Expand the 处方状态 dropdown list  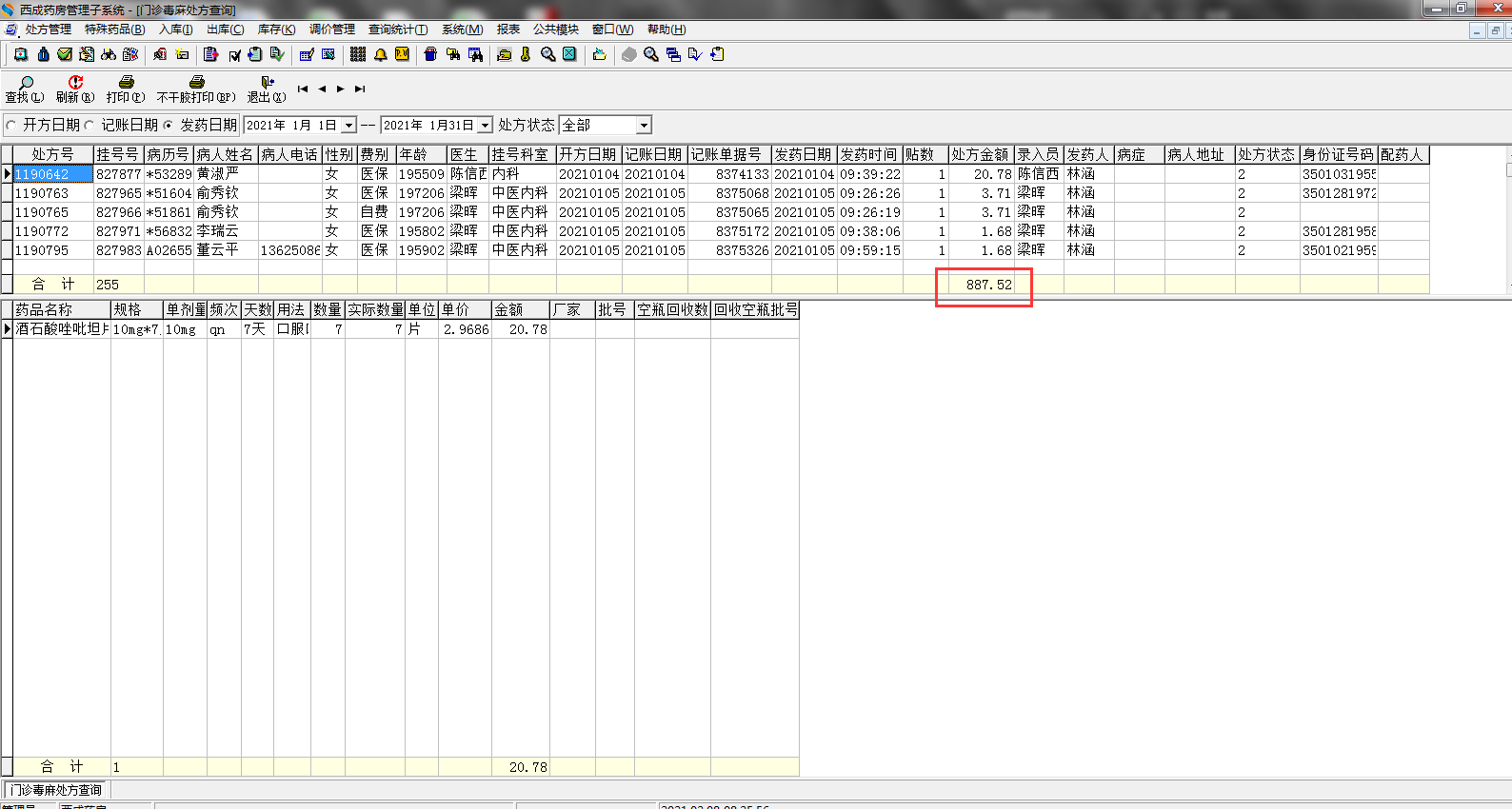tap(644, 126)
